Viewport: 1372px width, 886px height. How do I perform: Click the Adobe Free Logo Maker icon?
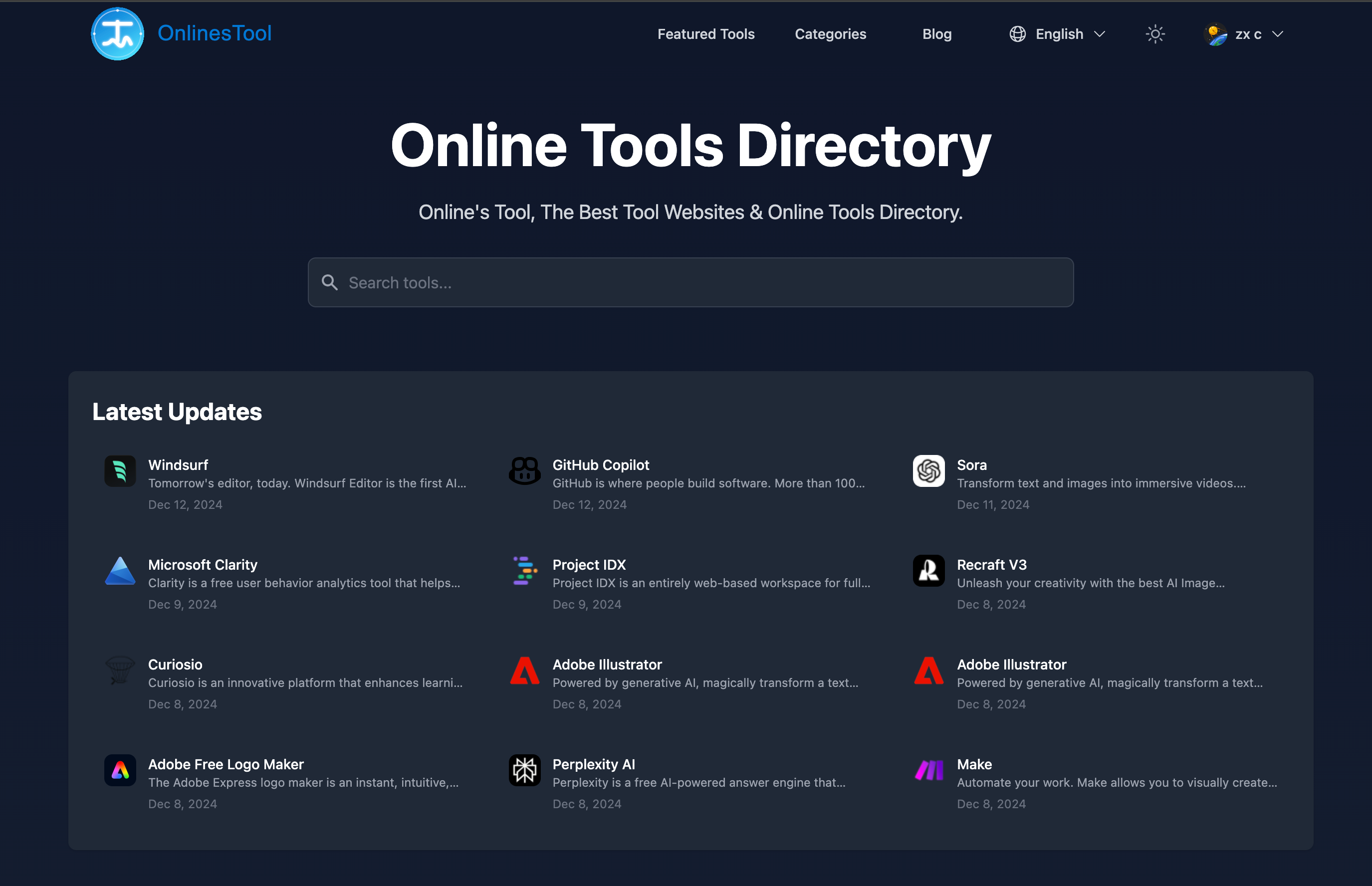pos(120,770)
